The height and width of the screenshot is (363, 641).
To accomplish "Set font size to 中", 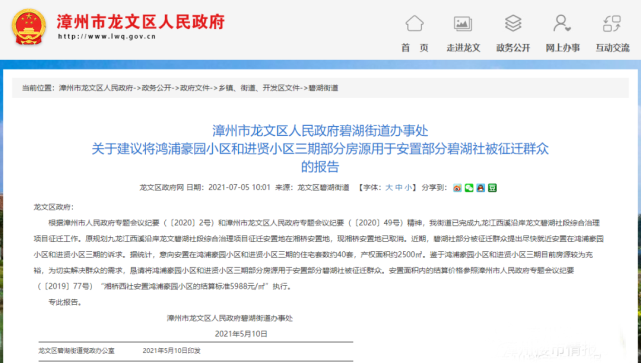I will 399,188.
